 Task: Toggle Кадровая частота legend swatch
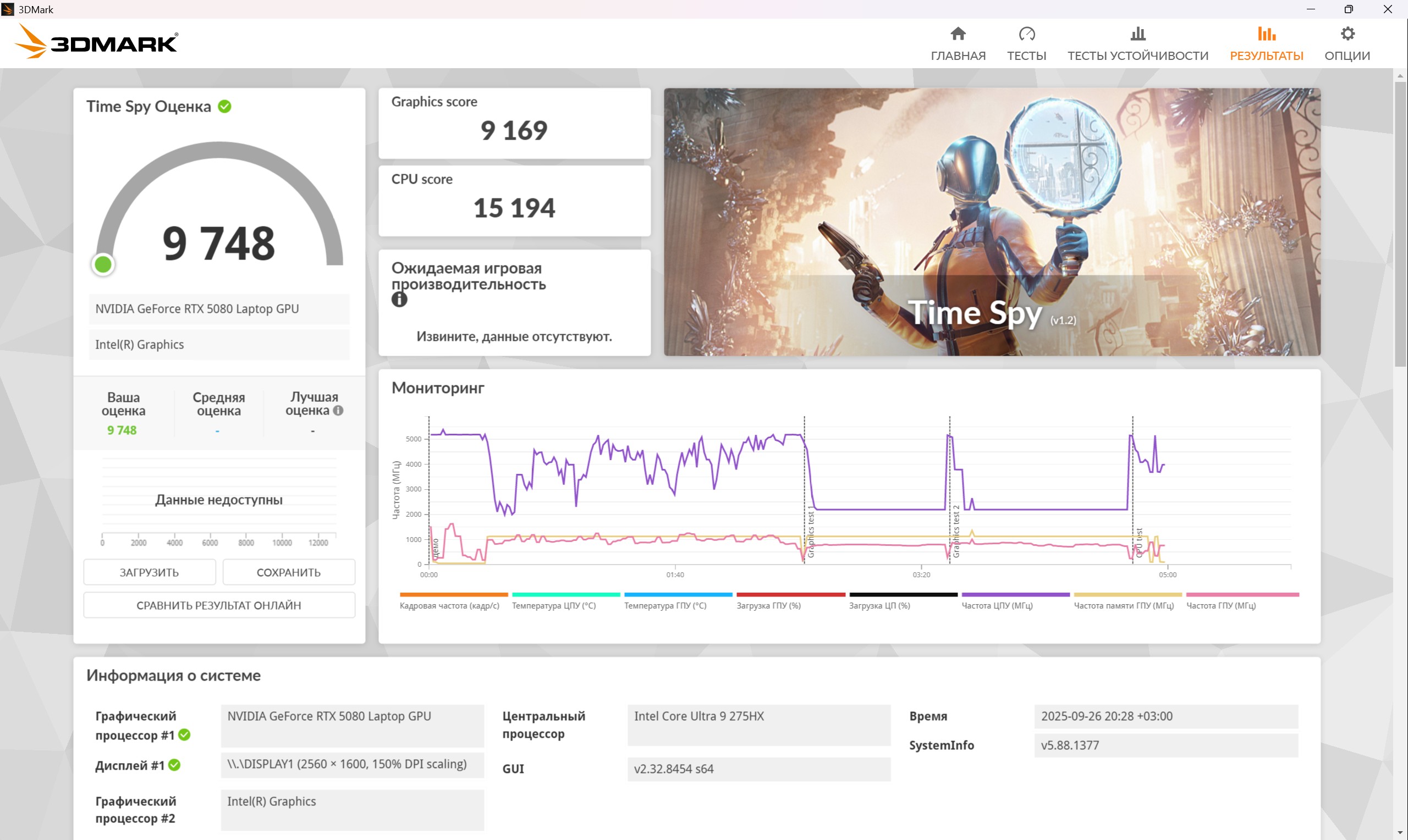[454, 594]
